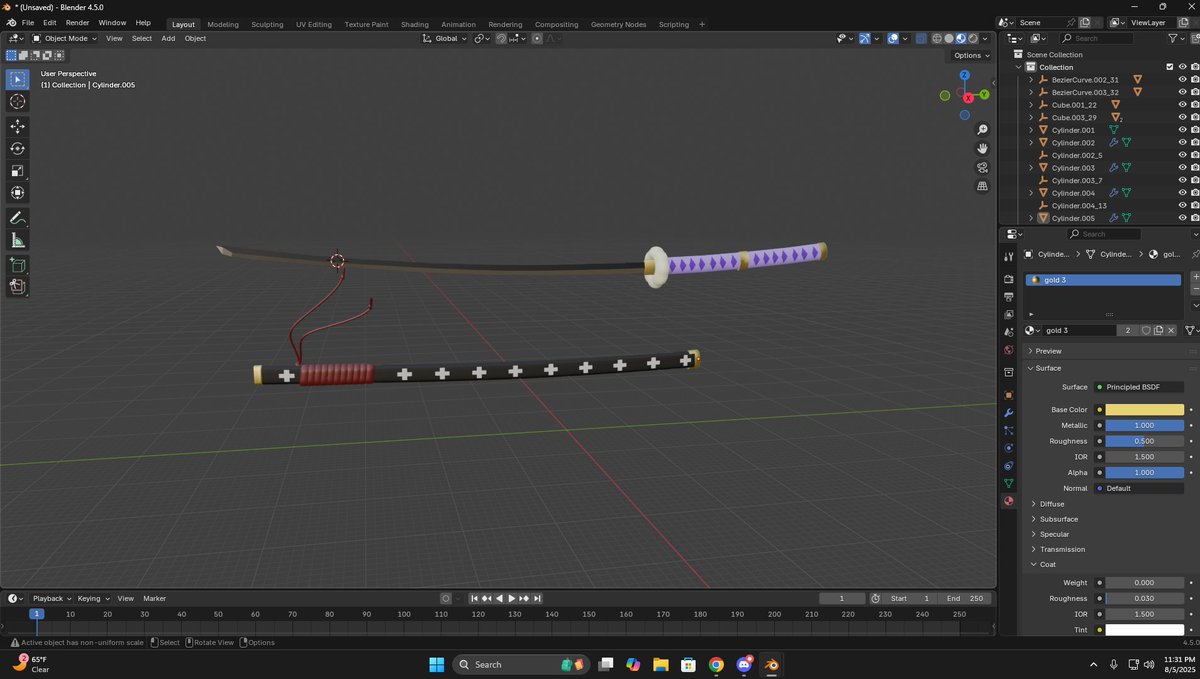Click Principled BSDF surface shader button
The height and width of the screenshot is (679, 1200).
click(x=1139, y=387)
